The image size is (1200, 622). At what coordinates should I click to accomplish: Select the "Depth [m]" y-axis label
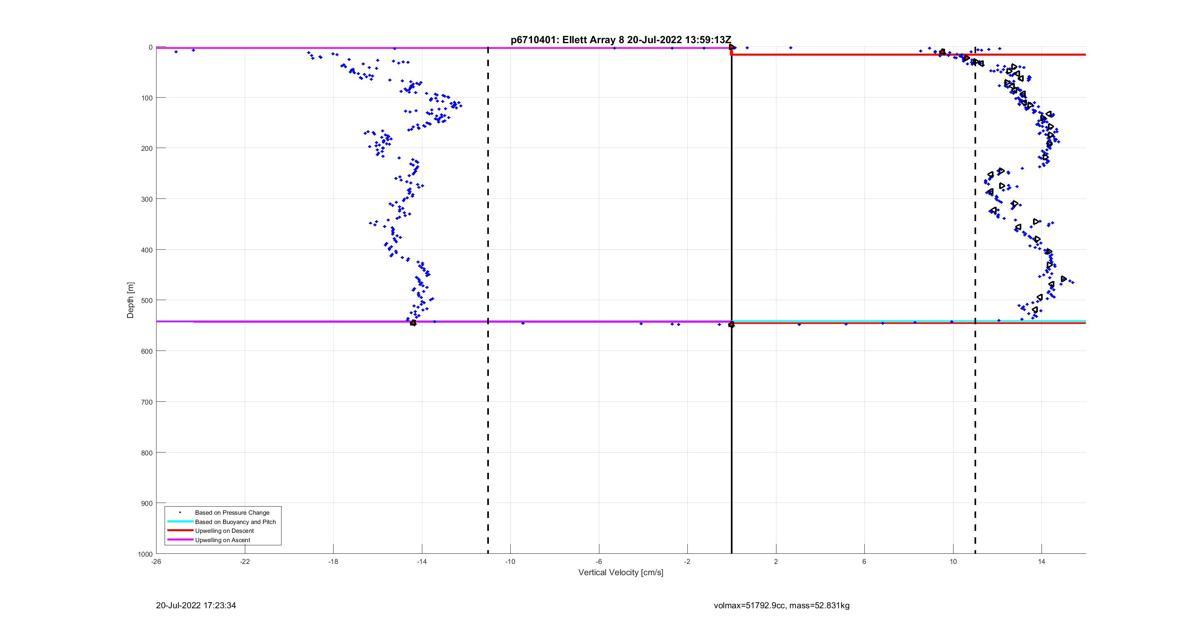[130, 300]
